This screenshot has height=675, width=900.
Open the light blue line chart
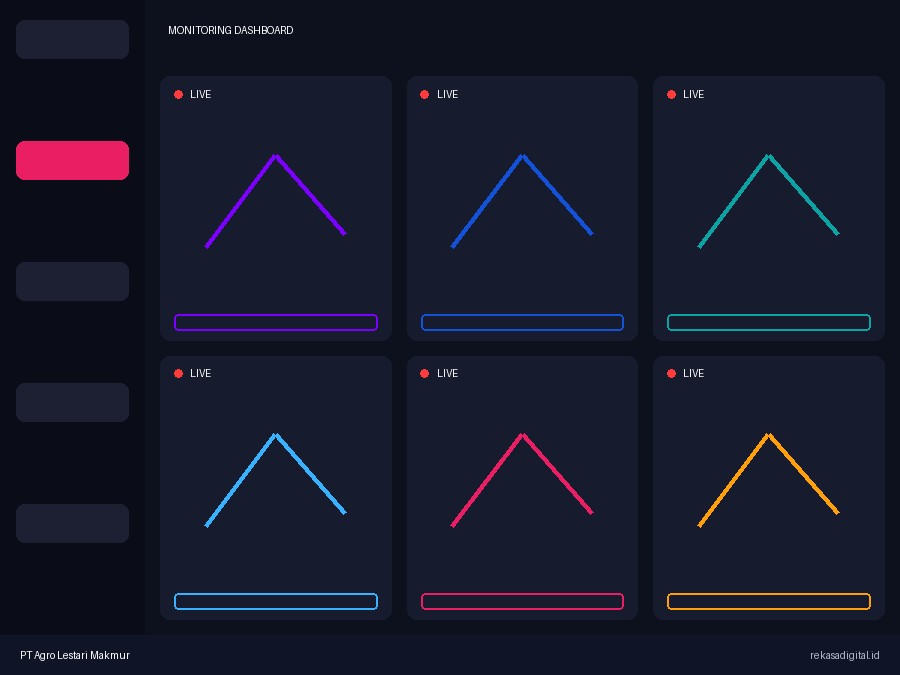pos(276,480)
